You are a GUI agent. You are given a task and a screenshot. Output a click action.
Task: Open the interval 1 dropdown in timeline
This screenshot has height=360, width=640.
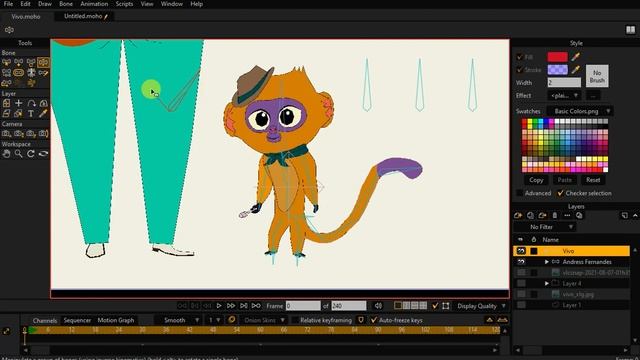tap(215, 320)
